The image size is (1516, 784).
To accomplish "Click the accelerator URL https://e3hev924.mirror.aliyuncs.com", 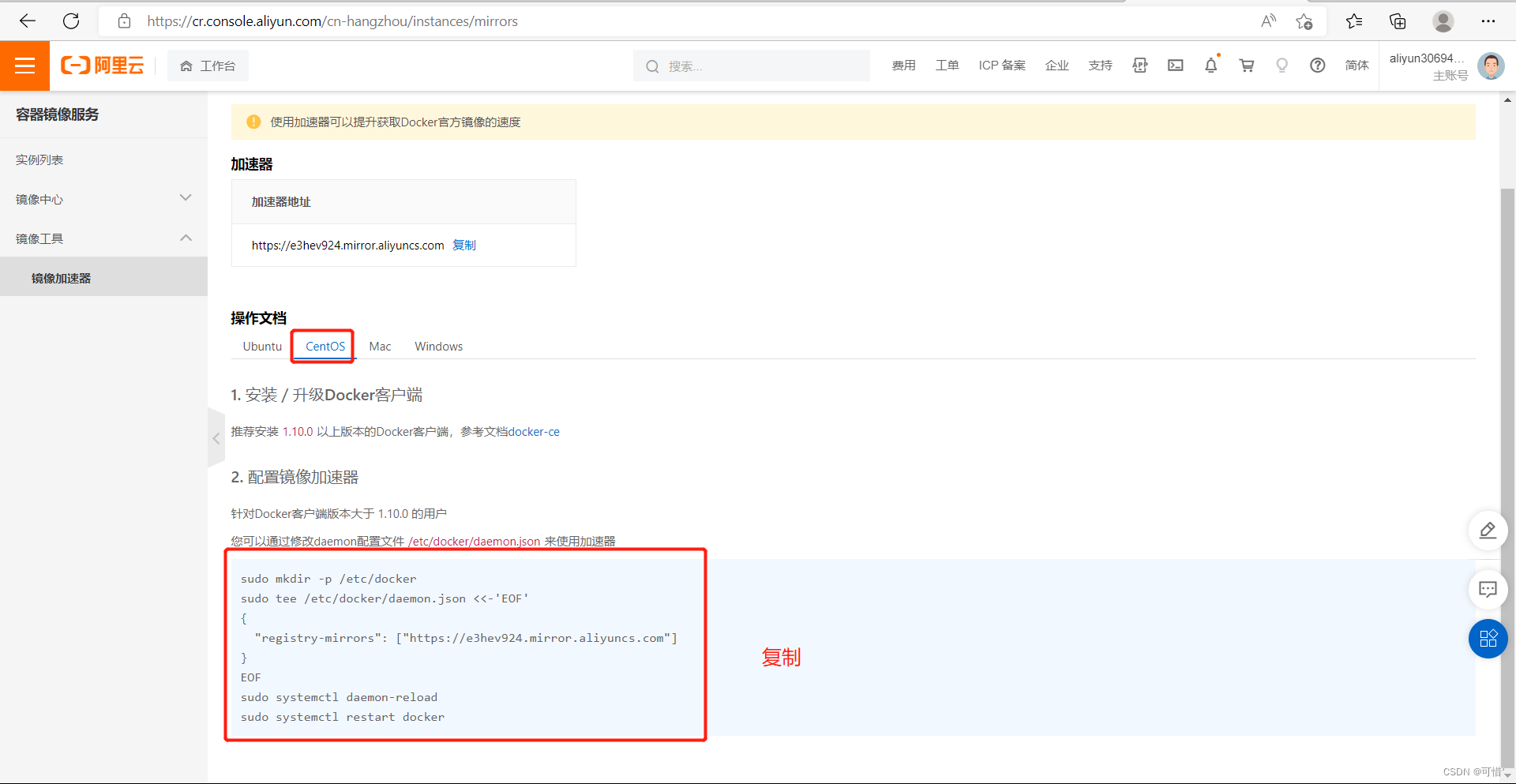I will [348, 246].
